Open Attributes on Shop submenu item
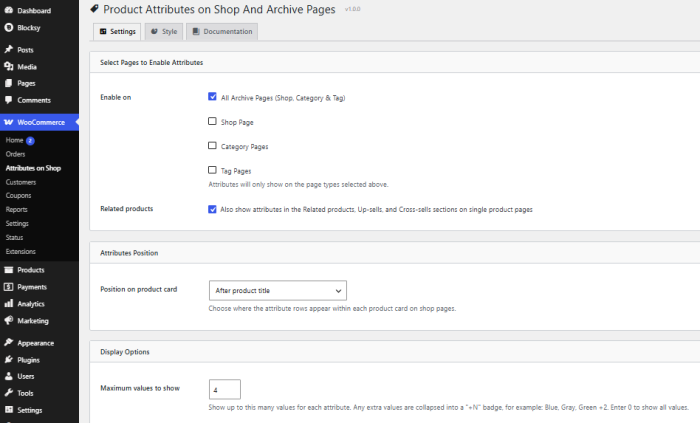This screenshot has height=423, width=700. [33, 168]
